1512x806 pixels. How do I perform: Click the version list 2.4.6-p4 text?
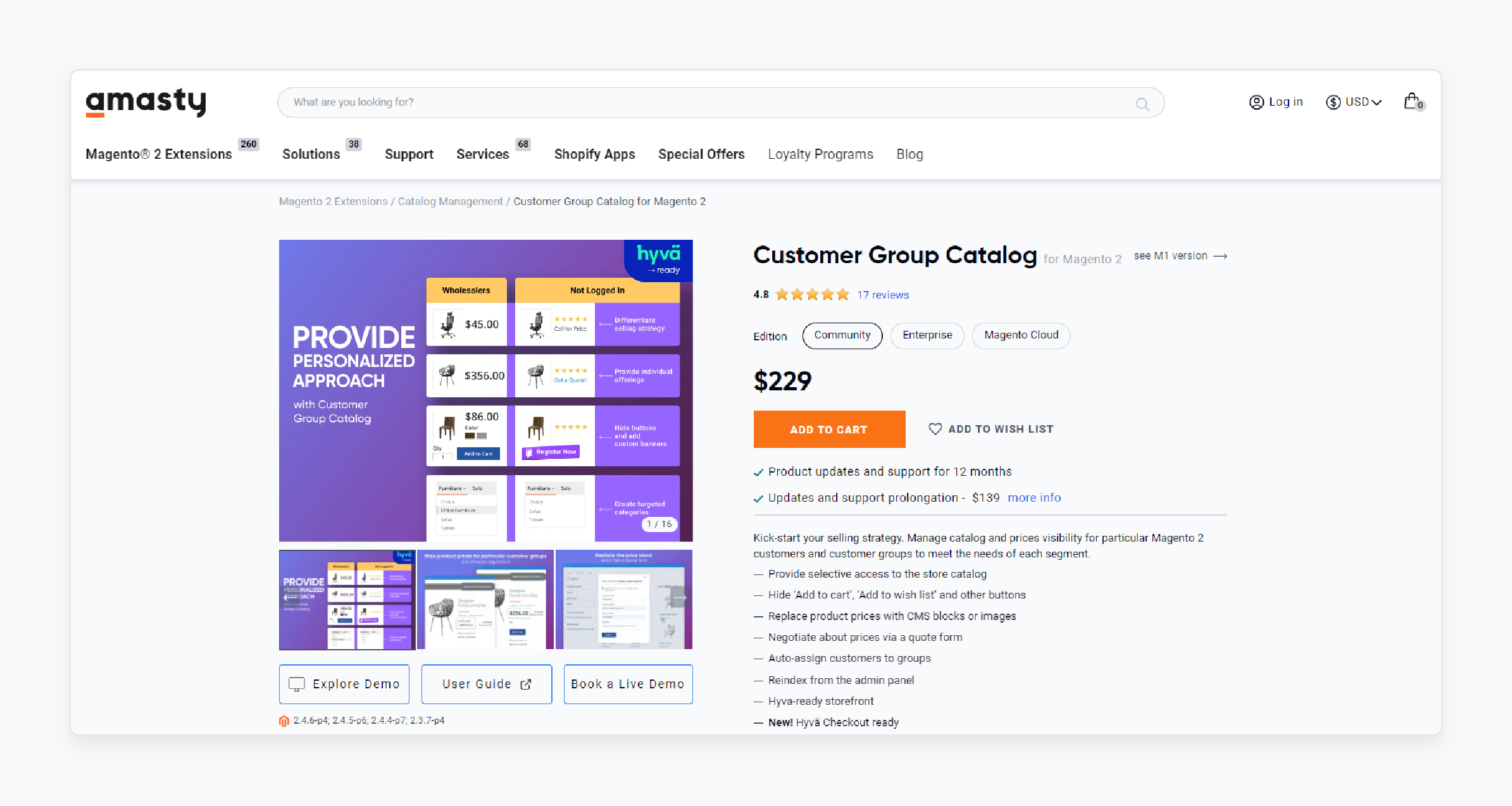tap(369, 721)
